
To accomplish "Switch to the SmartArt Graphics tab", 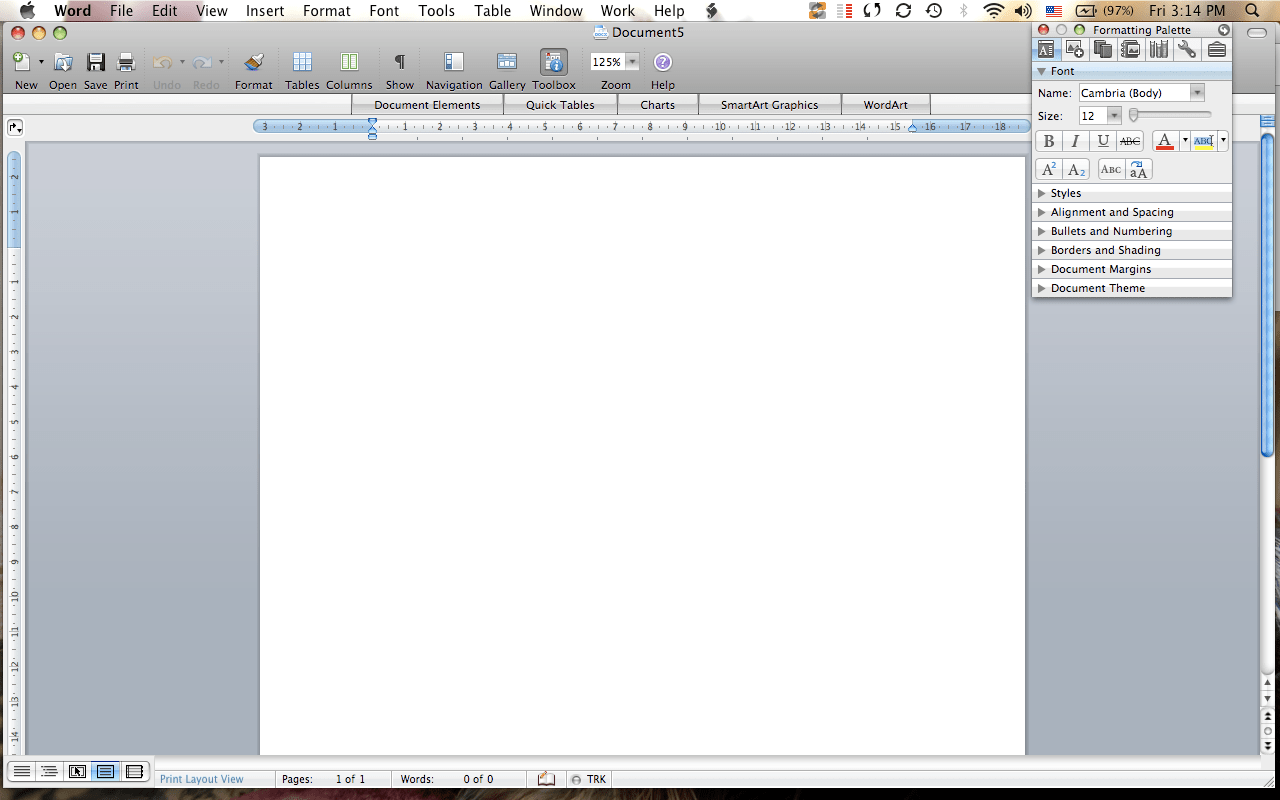I will pos(770,104).
